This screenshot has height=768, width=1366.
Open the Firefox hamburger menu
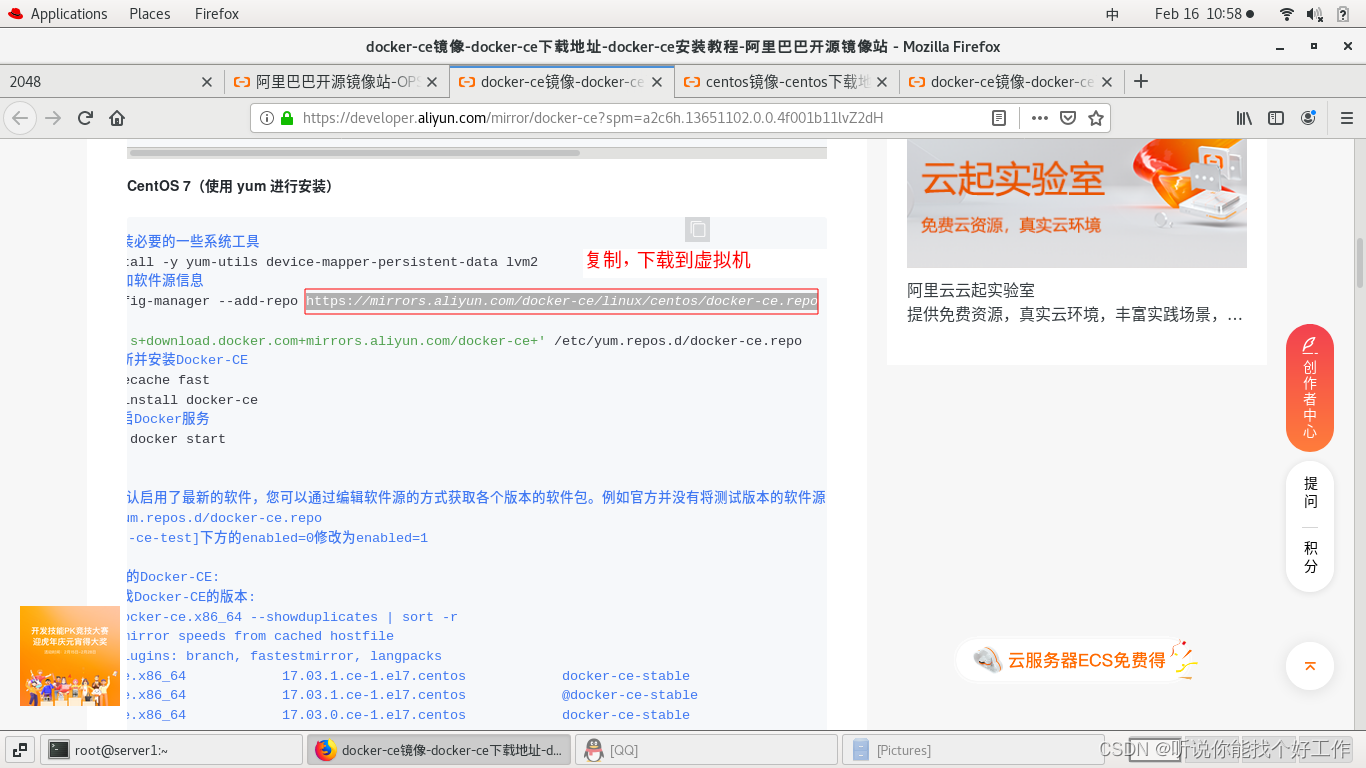click(x=1346, y=118)
